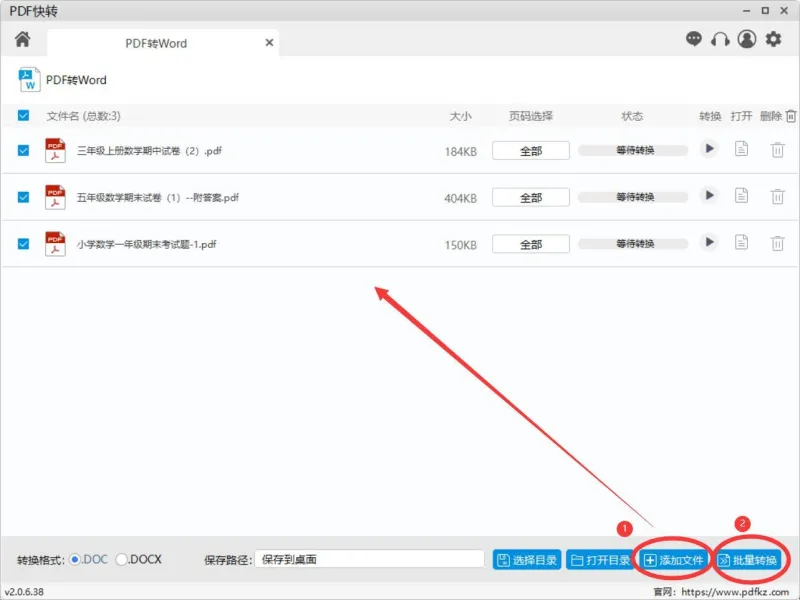Go to the home screen icon

22,39
